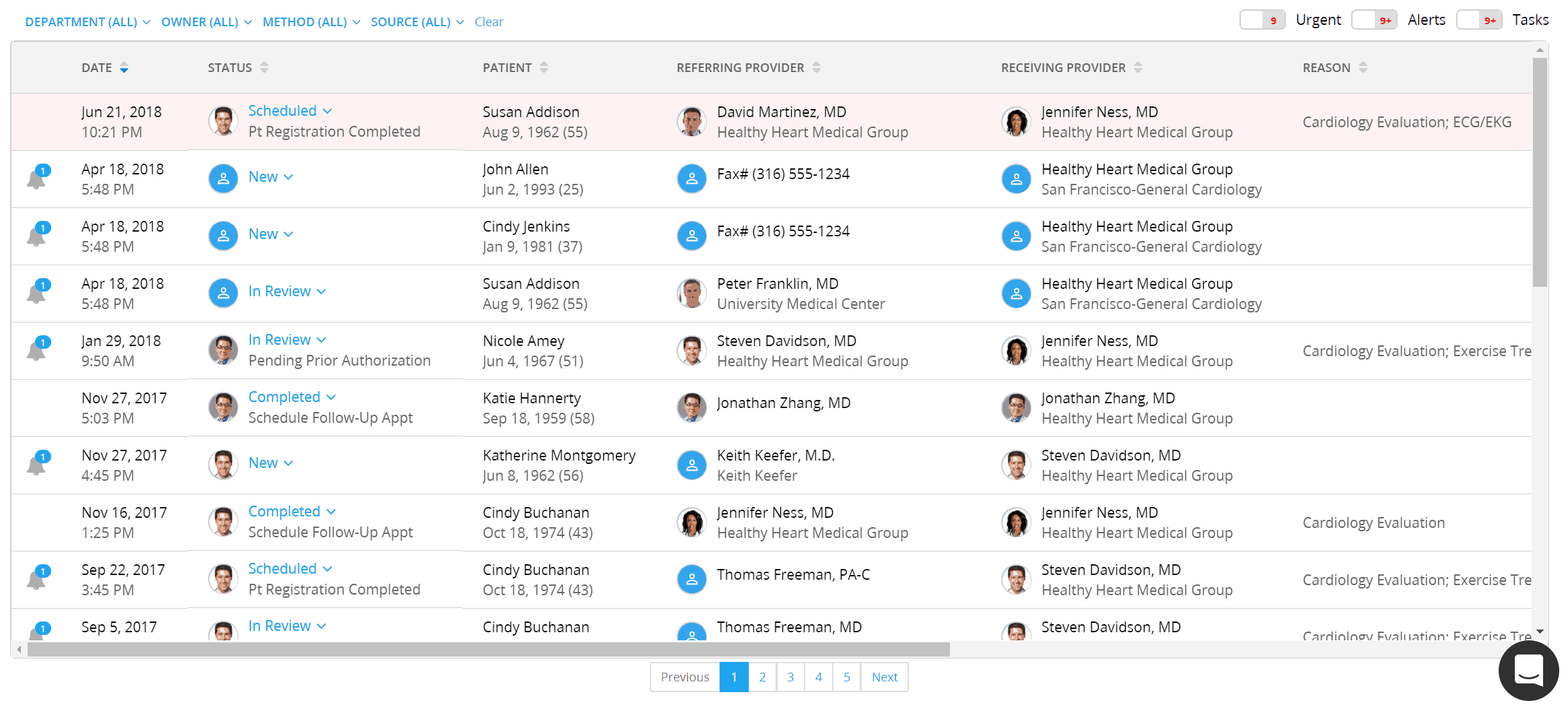Toggle the Urgent filter switch
1568x707 pixels.
[1262, 20]
